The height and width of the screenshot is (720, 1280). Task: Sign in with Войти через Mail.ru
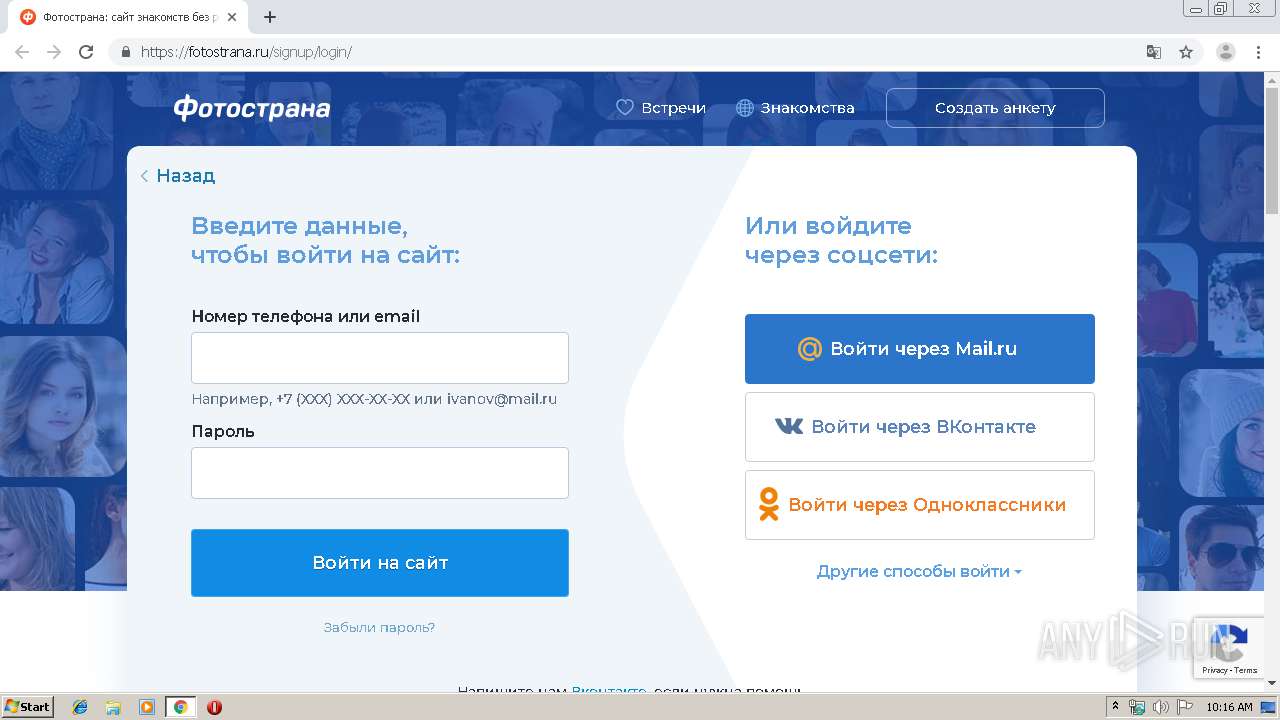point(920,349)
